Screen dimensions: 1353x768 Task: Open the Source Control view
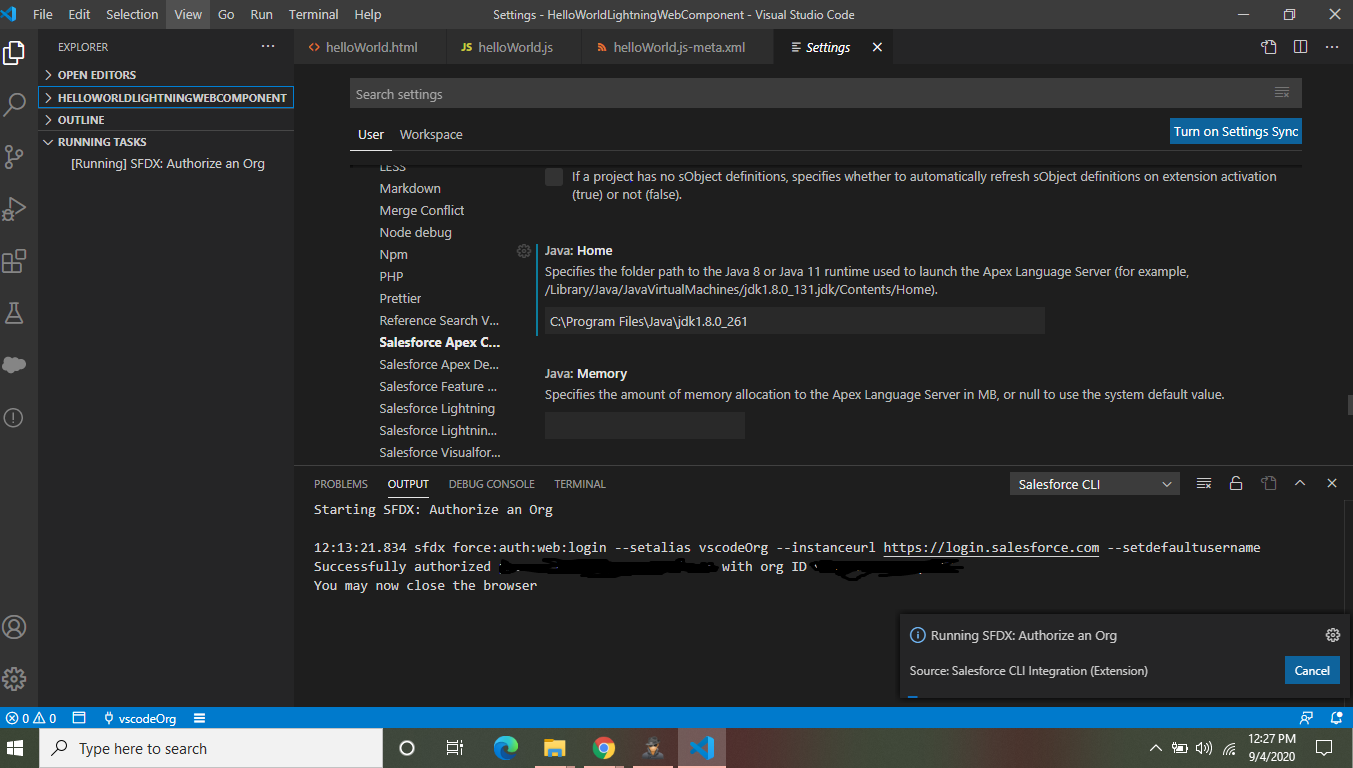[15, 156]
